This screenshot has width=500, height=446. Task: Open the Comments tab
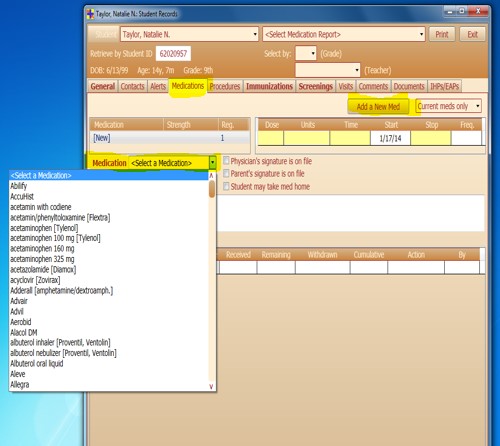pos(373,86)
